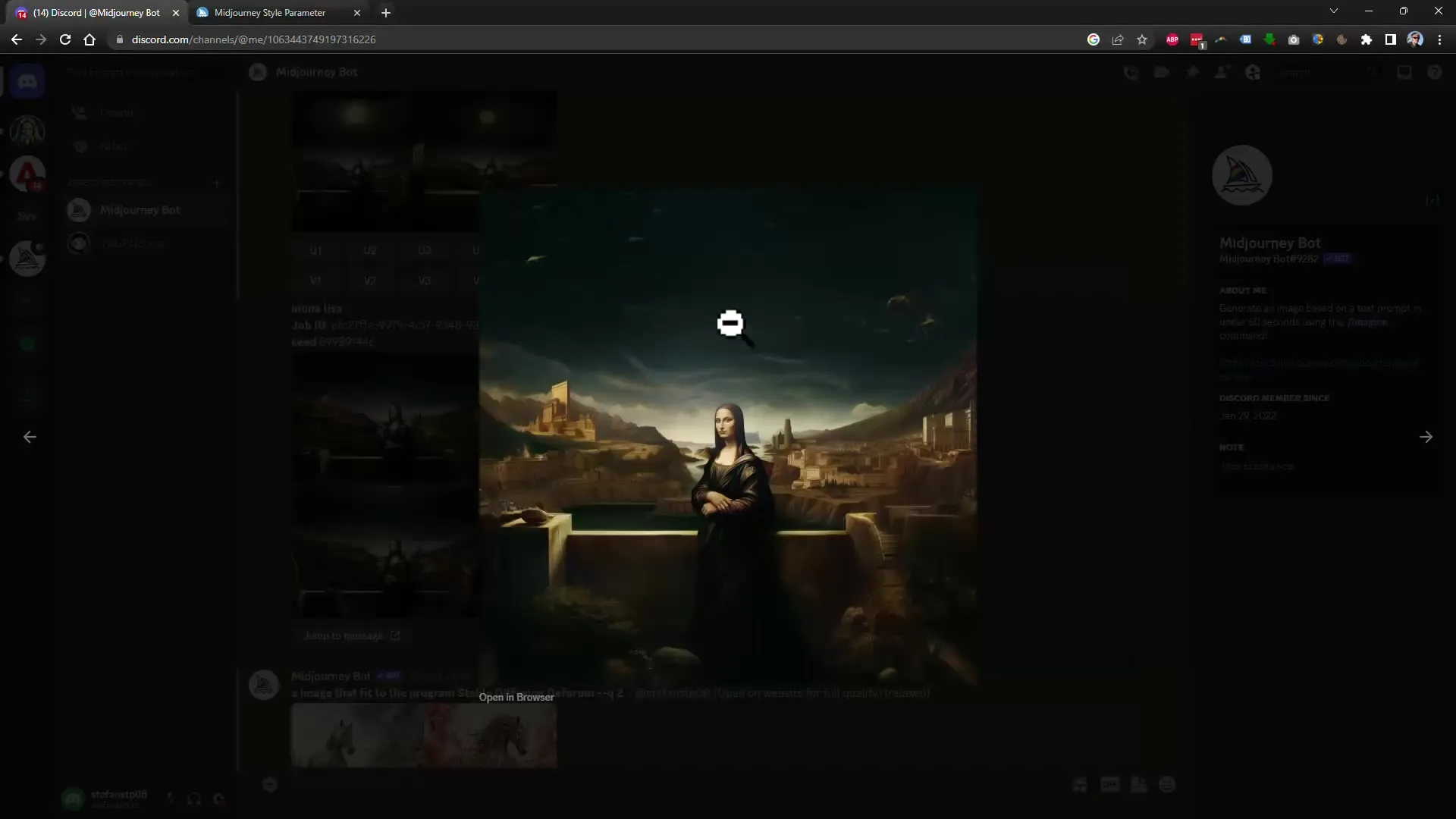View site info via the padlock icon

119,39
